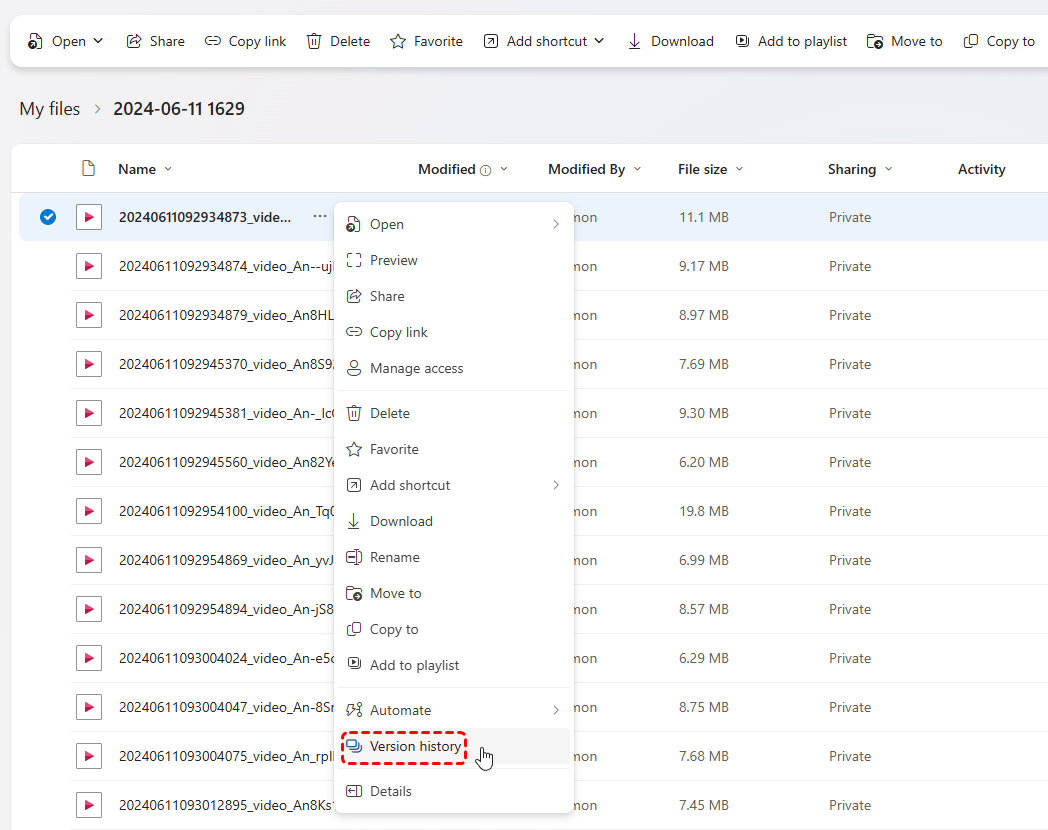Screen dimensions: 1048x830
Task: Expand the Add shortcut toolbar dropdown
Action: coord(599,41)
